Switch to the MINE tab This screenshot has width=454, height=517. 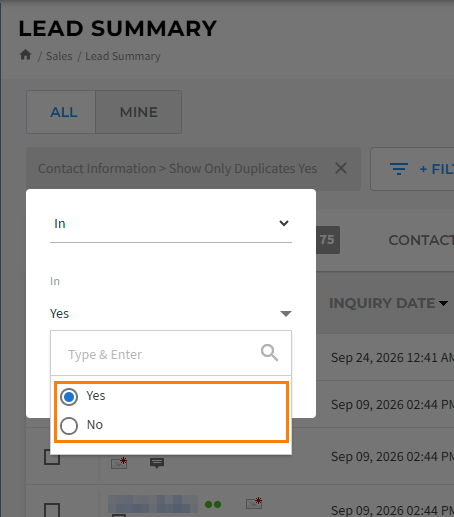coord(139,112)
